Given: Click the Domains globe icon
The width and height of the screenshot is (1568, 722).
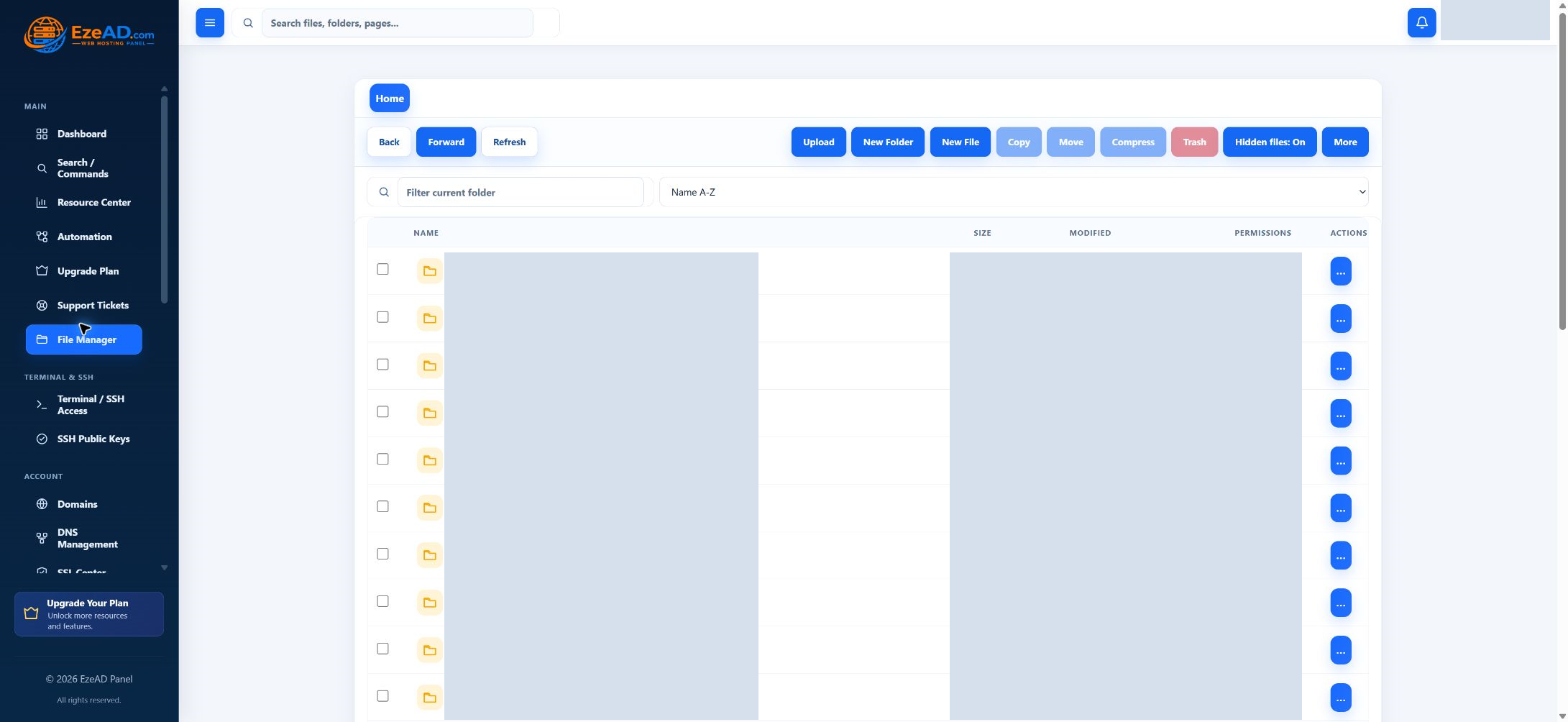Looking at the screenshot, I should click(42, 504).
